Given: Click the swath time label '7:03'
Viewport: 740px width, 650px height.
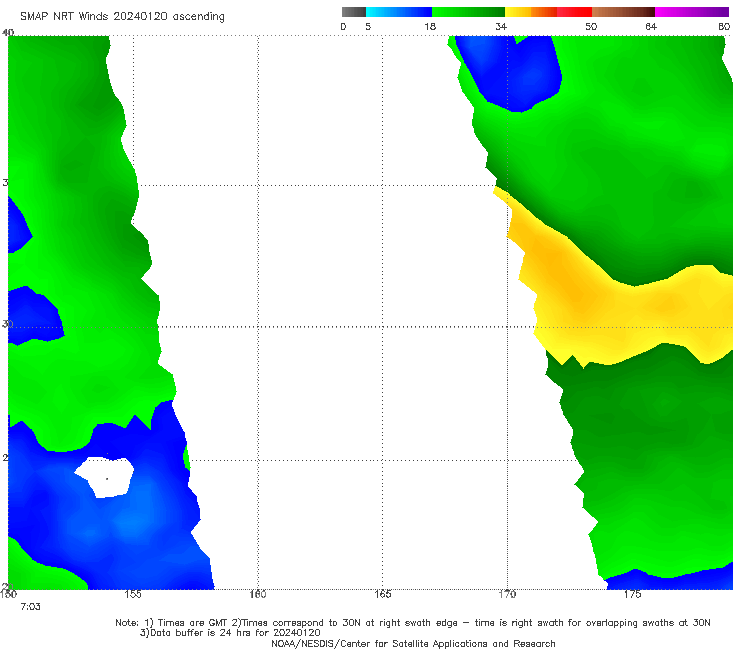Looking at the screenshot, I should [30, 607].
